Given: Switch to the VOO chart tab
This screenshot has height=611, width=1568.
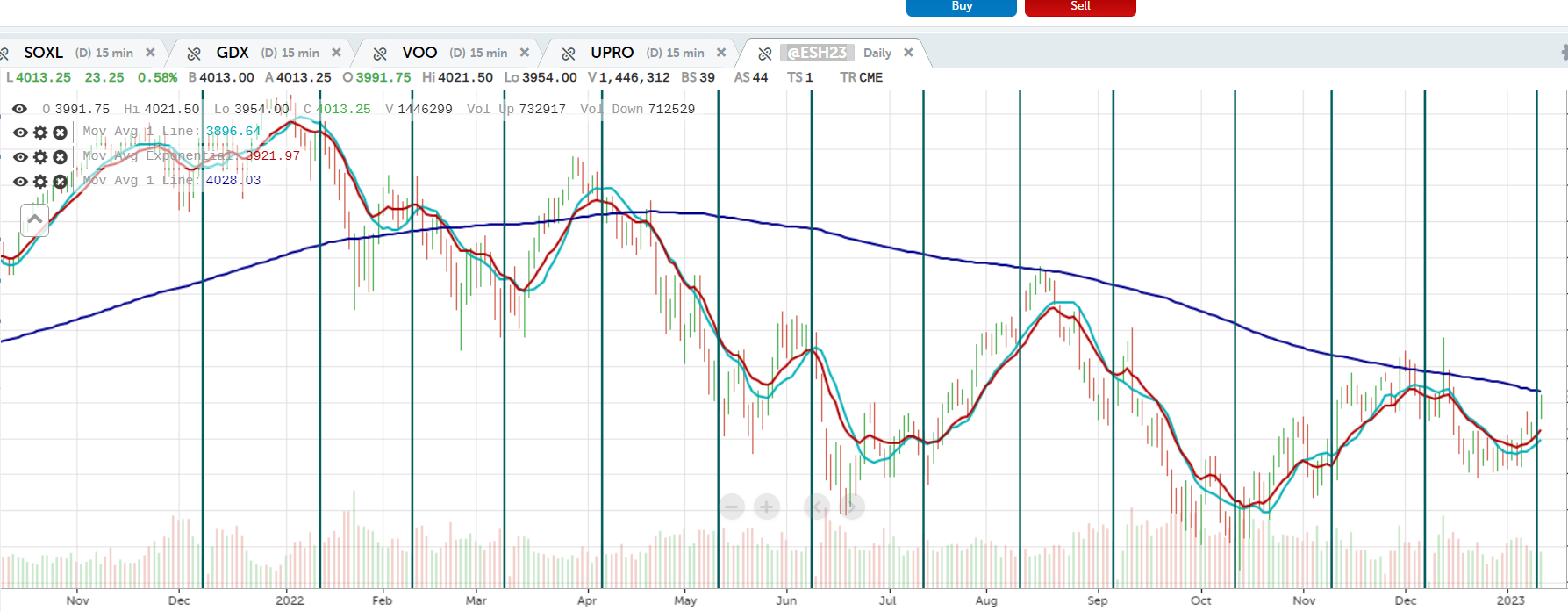Looking at the screenshot, I should [x=419, y=53].
